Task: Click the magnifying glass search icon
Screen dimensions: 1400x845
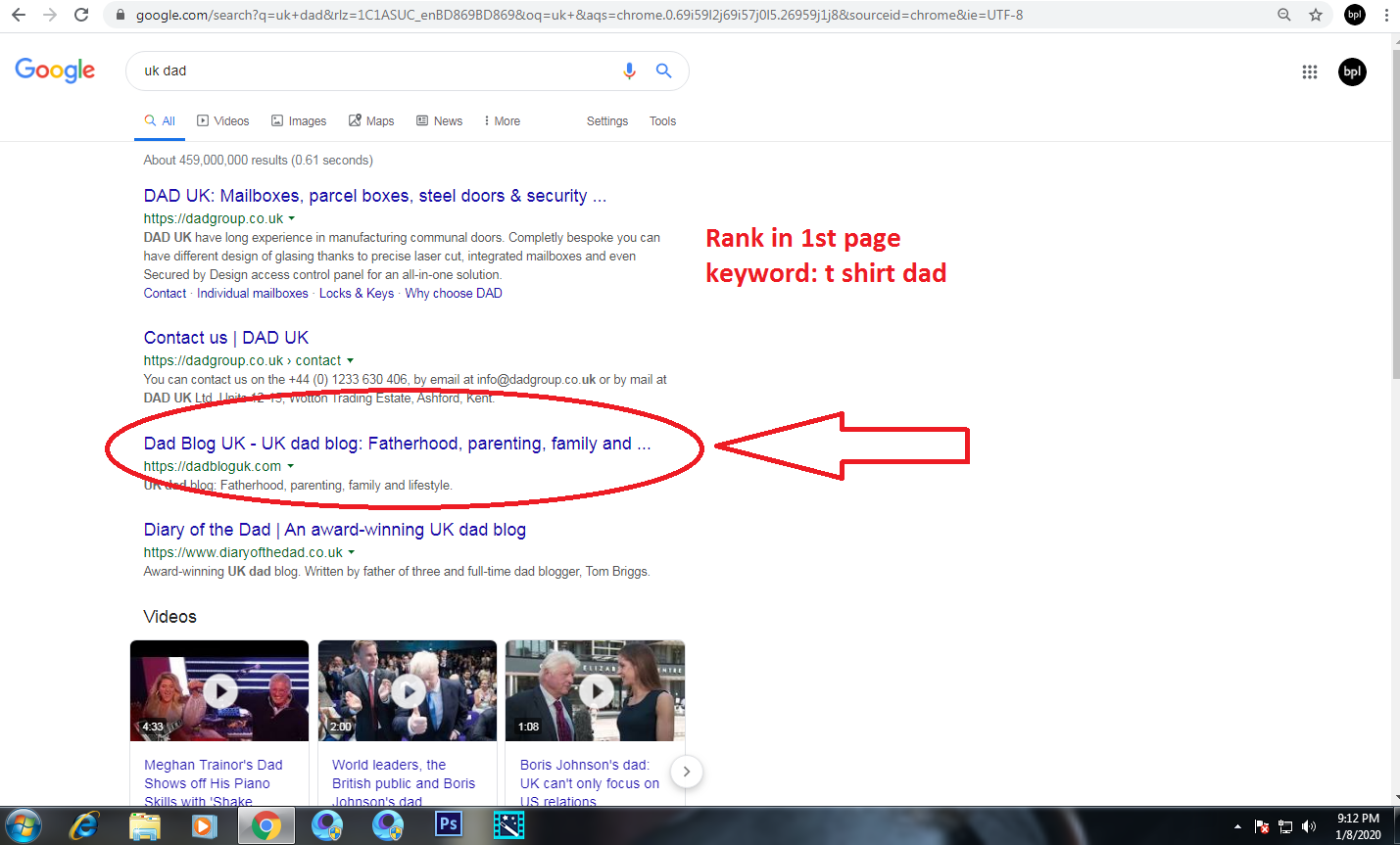Action: pyautogui.click(x=663, y=70)
